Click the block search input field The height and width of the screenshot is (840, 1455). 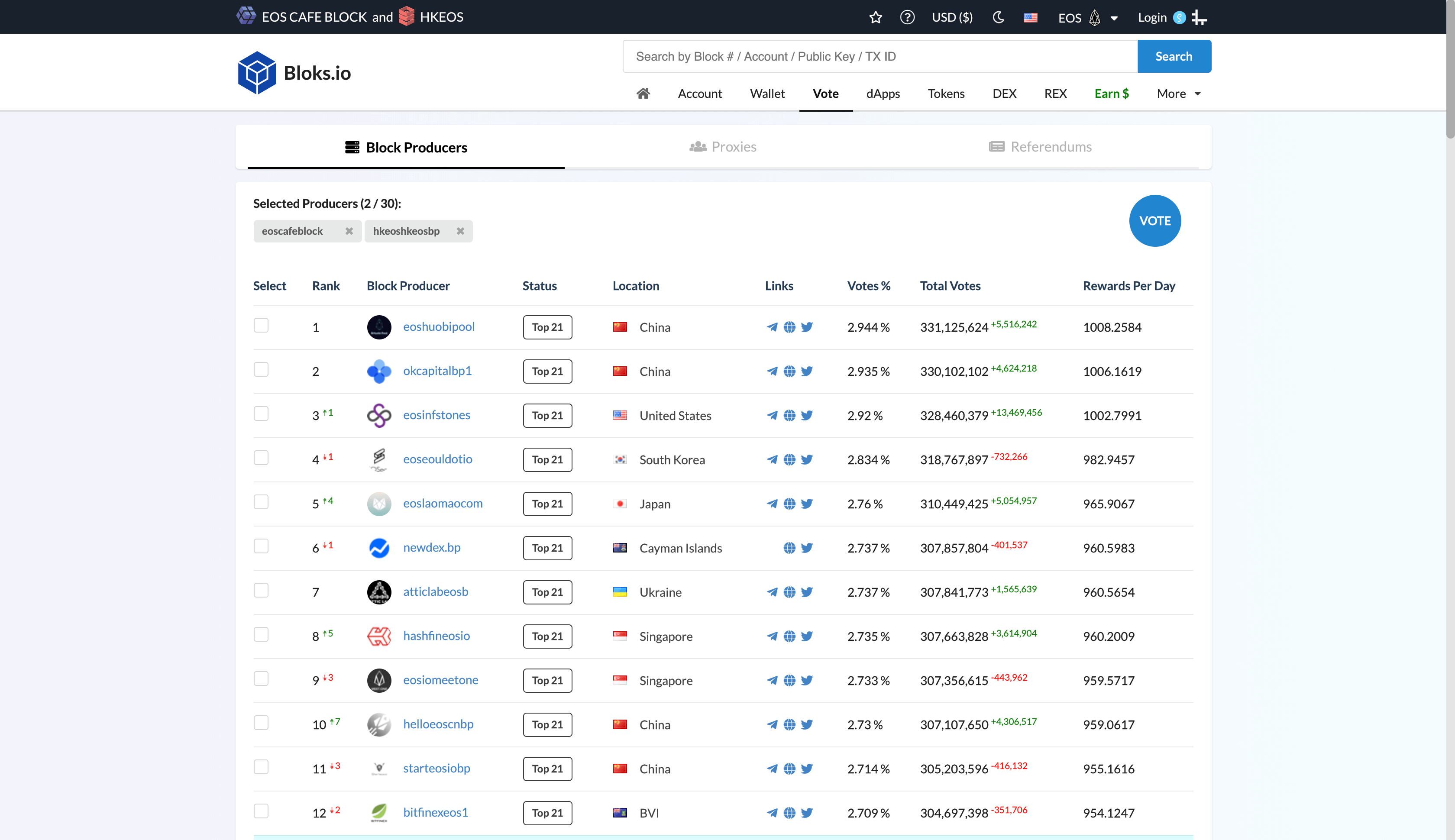coord(880,57)
